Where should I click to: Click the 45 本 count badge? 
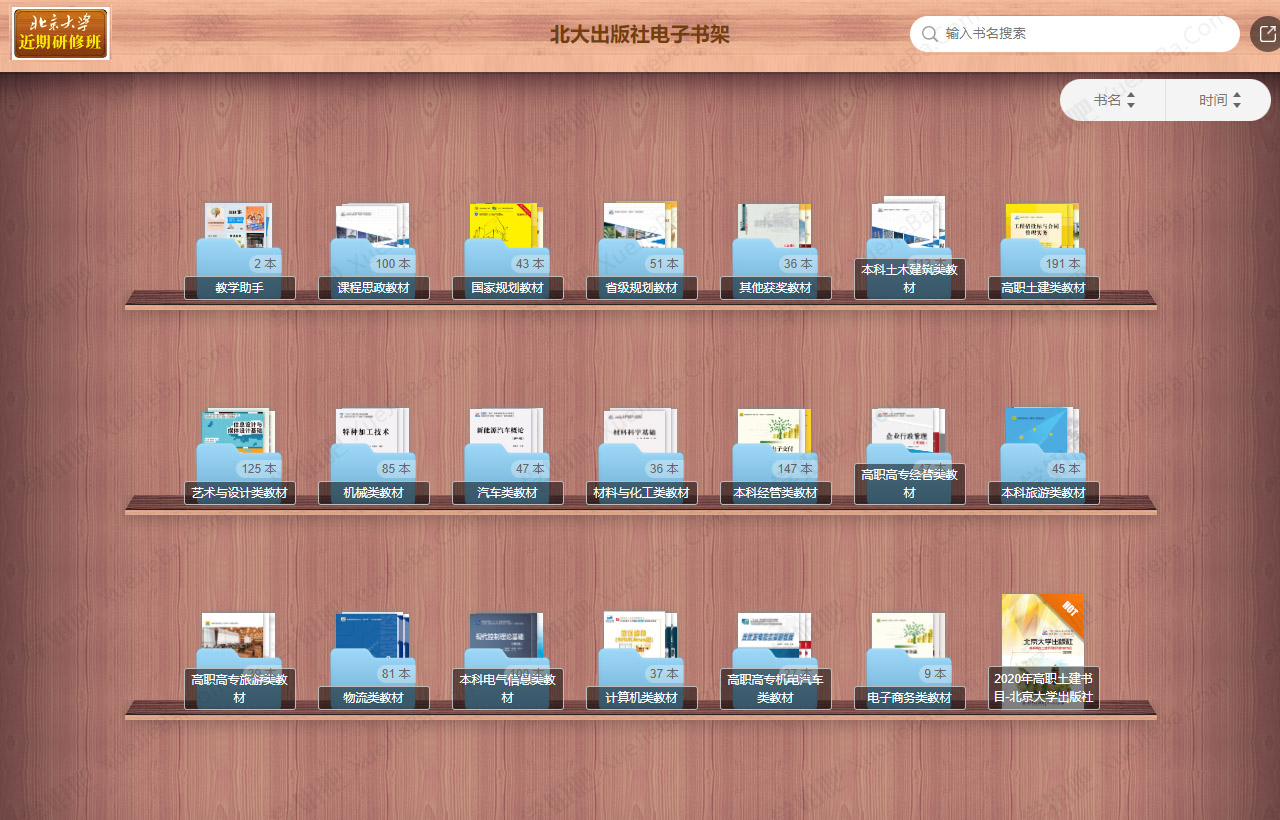[1066, 468]
